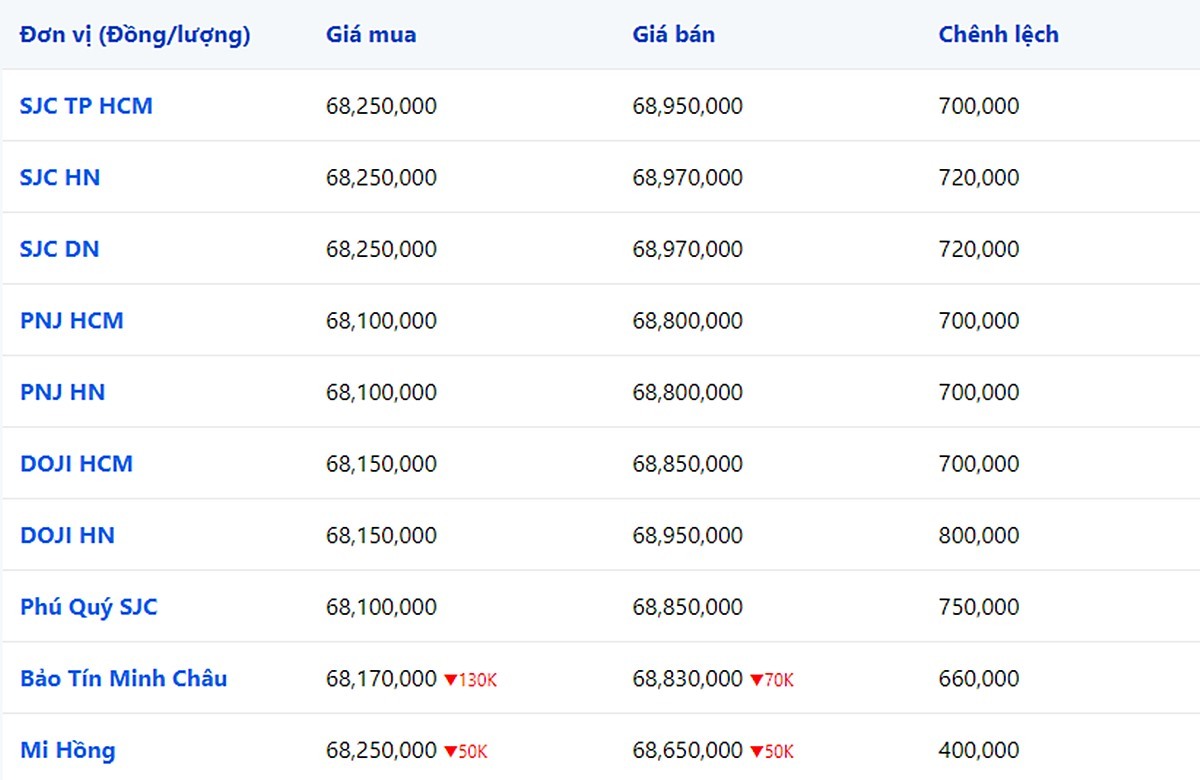Click the Đơn vị (Đồng/lượng) column header
This screenshot has width=1200, height=780.
point(135,34)
